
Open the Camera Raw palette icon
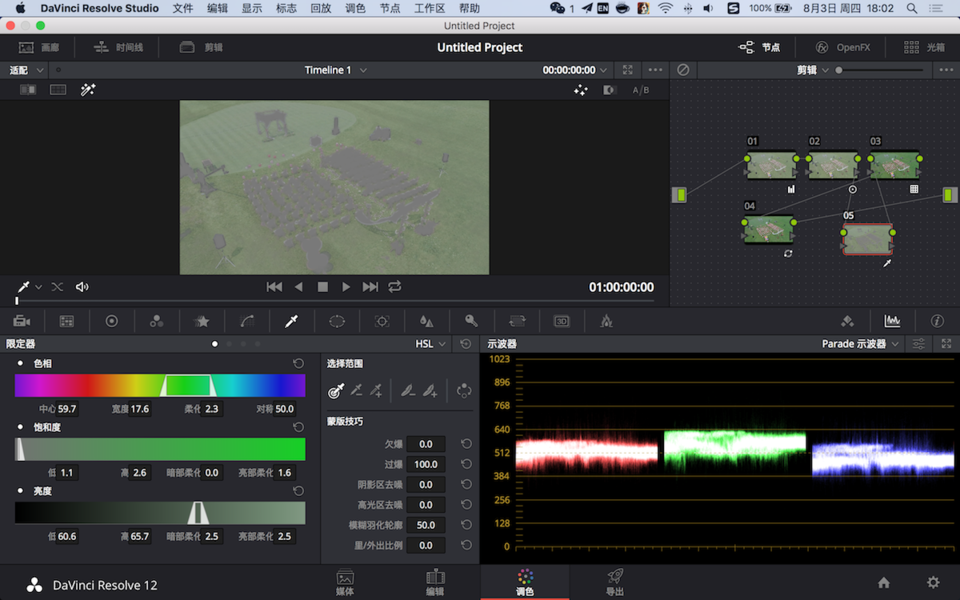(x=22, y=321)
